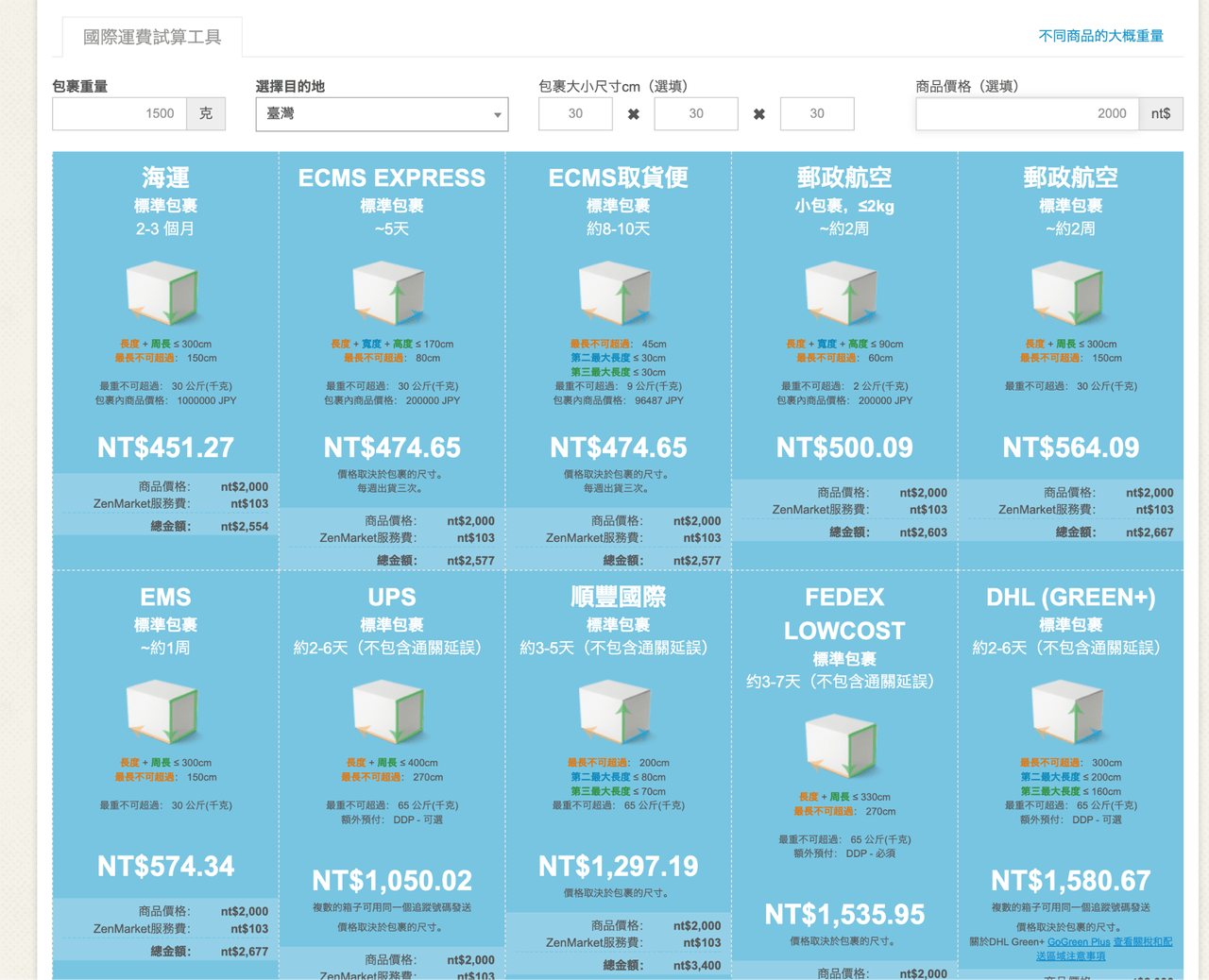Click the FEDEX LOWCOST title
This screenshot has width=1209, height=980.
click(844, 614)
